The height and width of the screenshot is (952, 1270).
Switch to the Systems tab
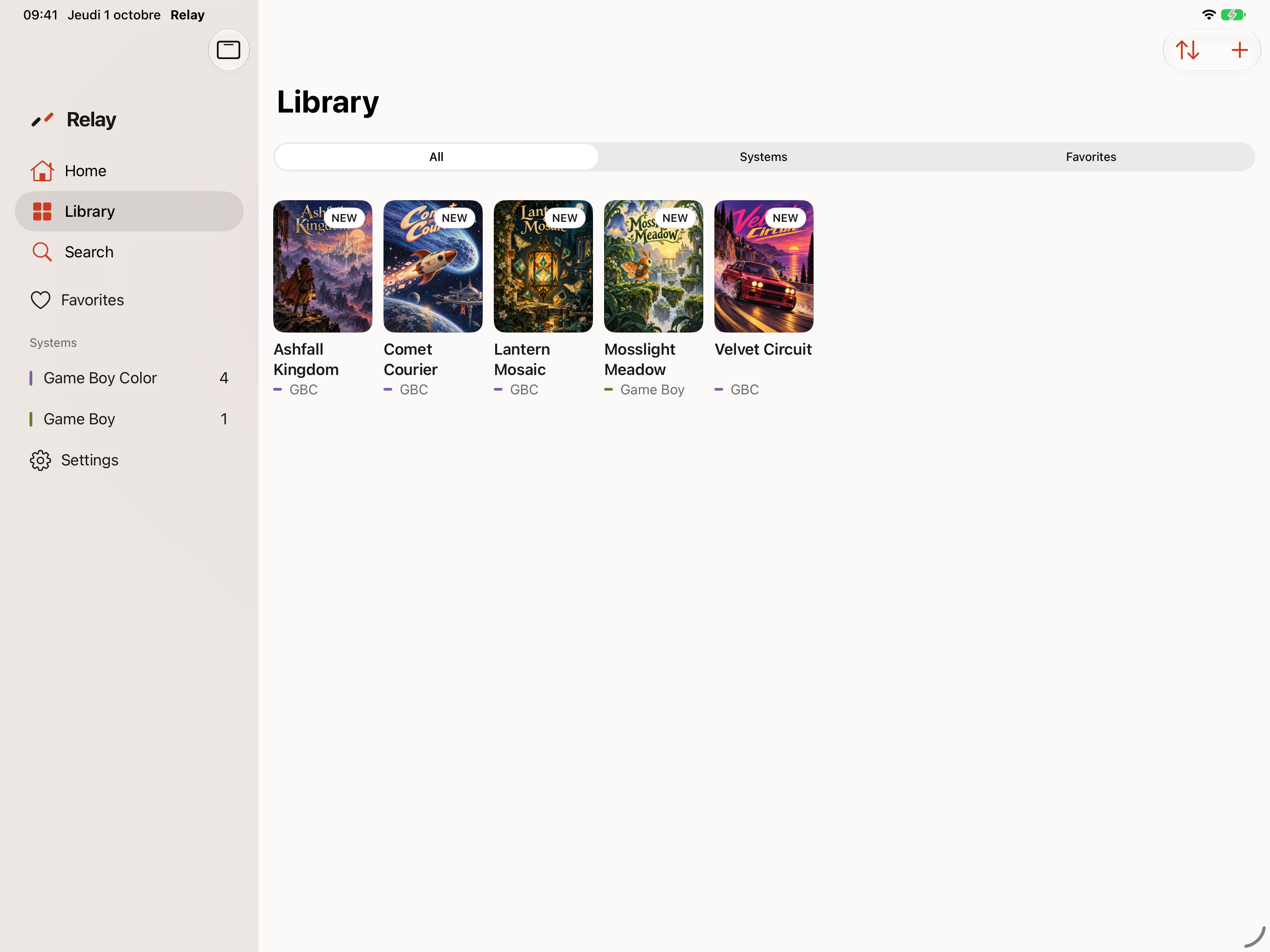point(763,157)
